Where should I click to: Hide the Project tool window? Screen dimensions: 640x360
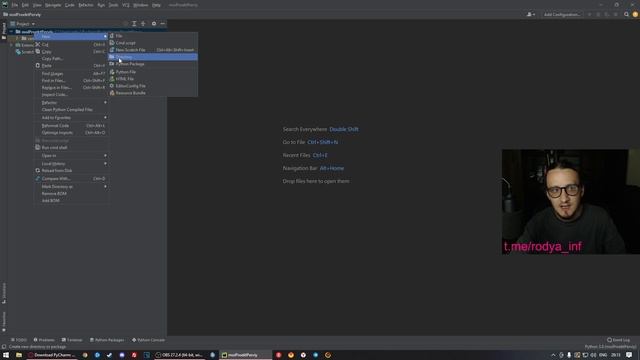[x=162, y=24]
